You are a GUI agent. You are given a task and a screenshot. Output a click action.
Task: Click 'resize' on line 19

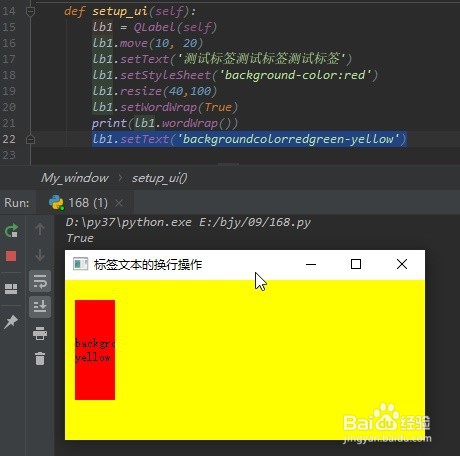141,91
